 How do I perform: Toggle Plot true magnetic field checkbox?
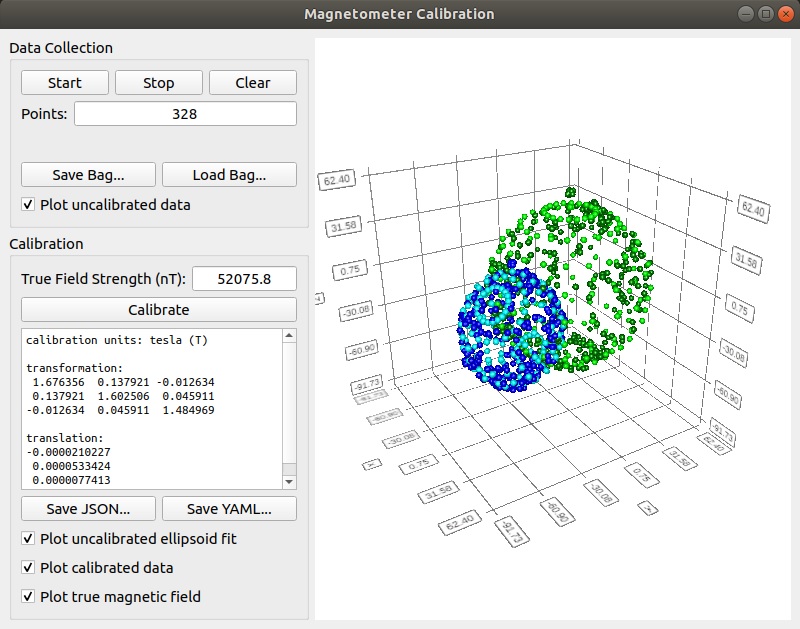pos(28,596)
